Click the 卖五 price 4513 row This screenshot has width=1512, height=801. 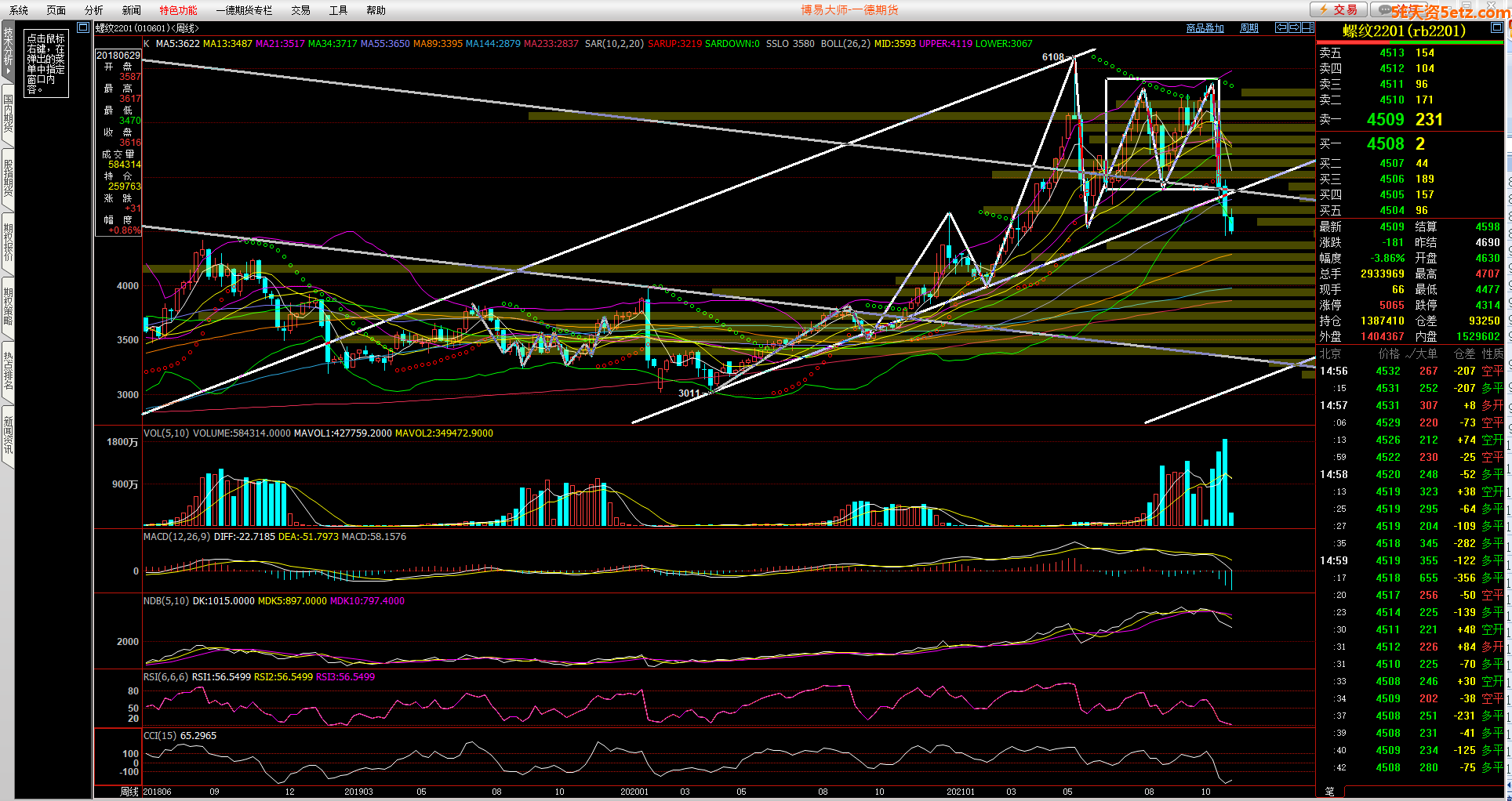pos(1409,53)
